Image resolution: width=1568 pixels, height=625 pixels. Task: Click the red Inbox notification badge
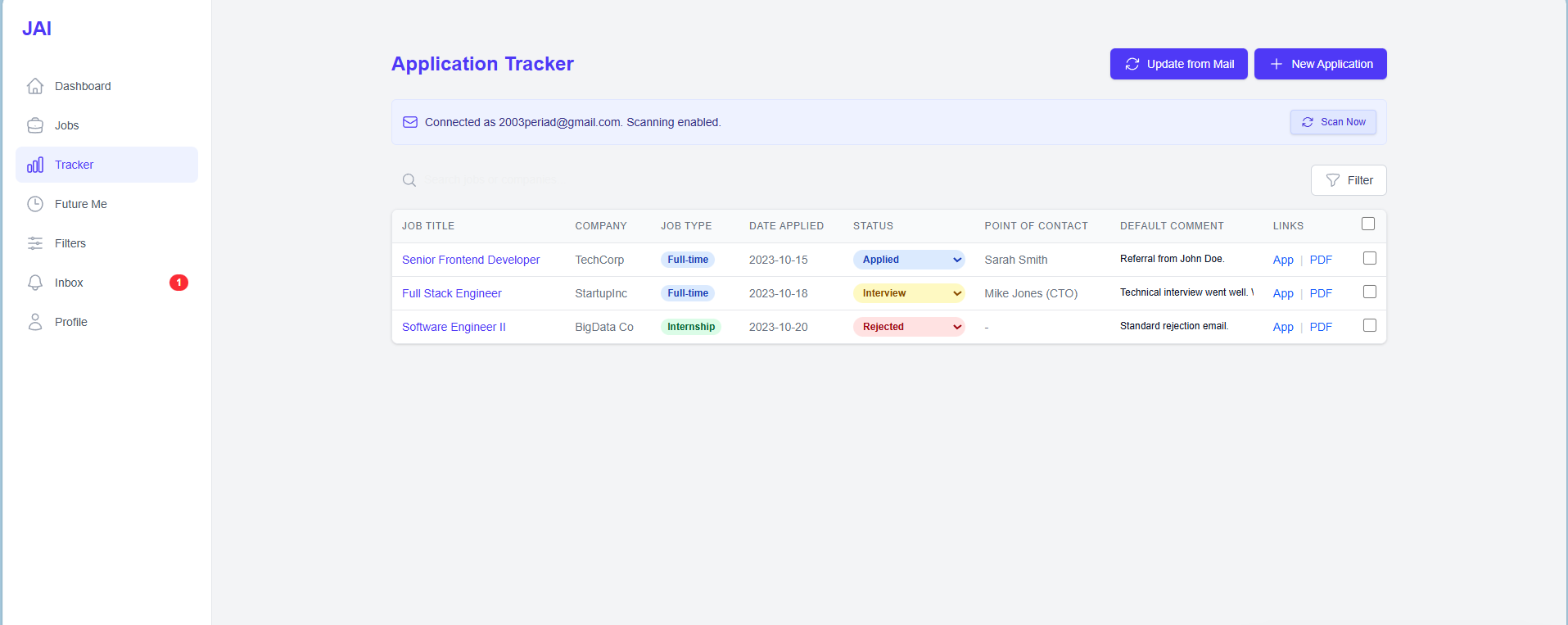[x=178, y=283]
